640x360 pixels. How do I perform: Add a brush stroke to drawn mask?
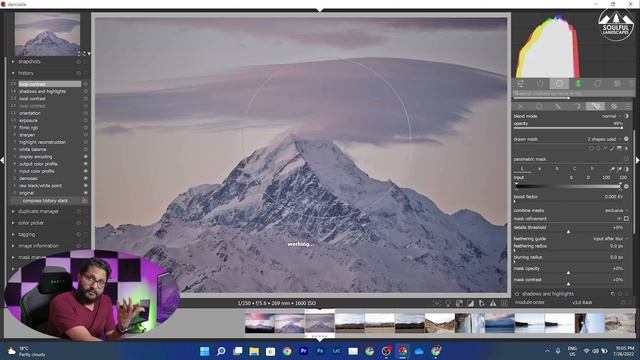pos(612,148)
